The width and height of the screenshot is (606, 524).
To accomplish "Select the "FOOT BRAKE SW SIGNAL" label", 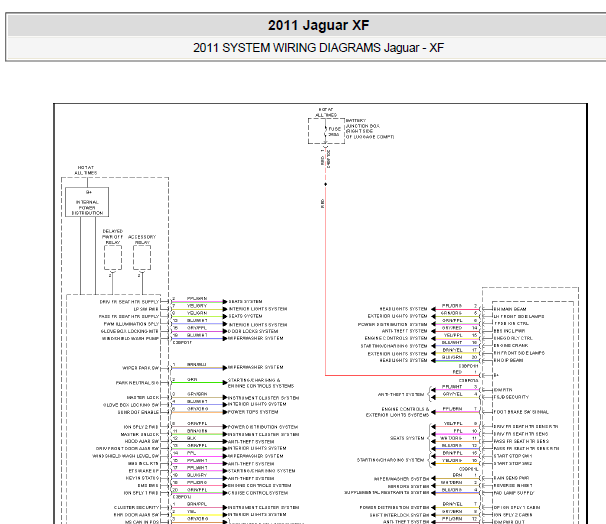I will 521,412.
